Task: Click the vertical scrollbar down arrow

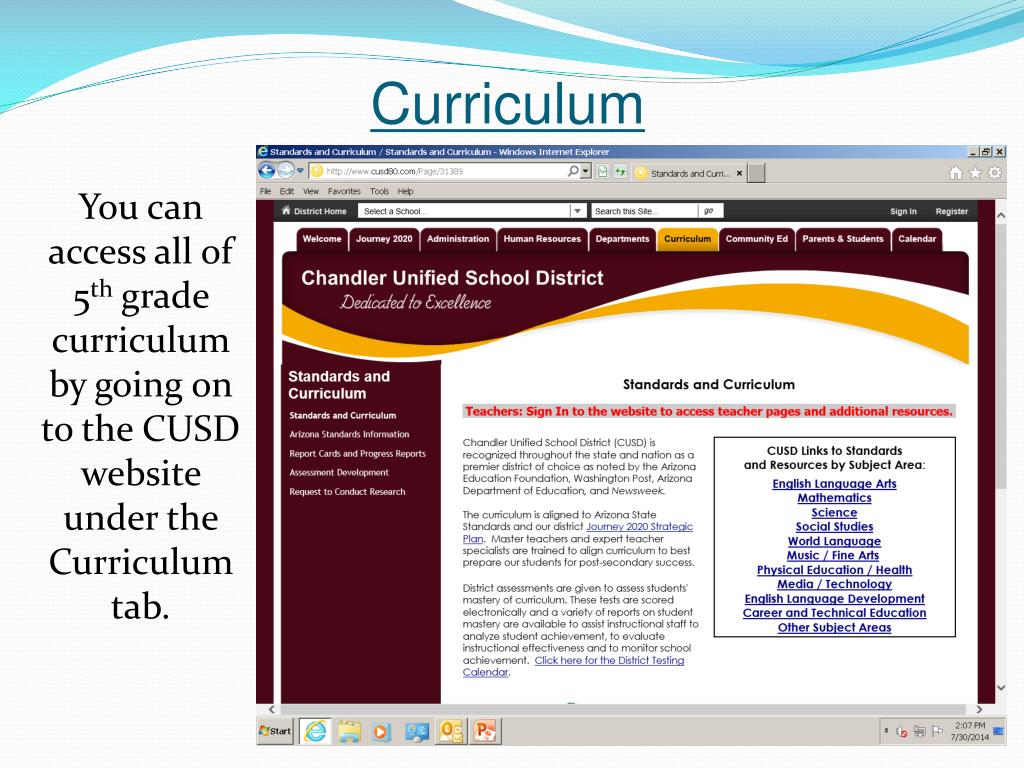Action: (x=1001, y=688)
